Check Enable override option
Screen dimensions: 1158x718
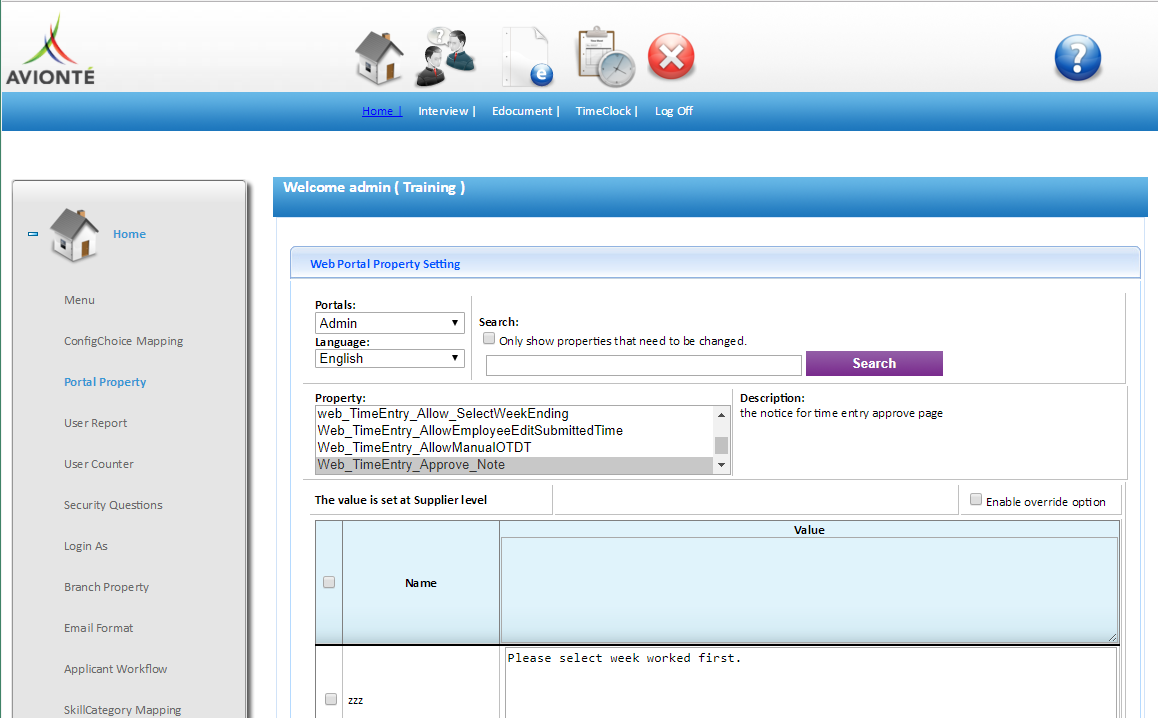pyautogui.click(x=976, y=499)
